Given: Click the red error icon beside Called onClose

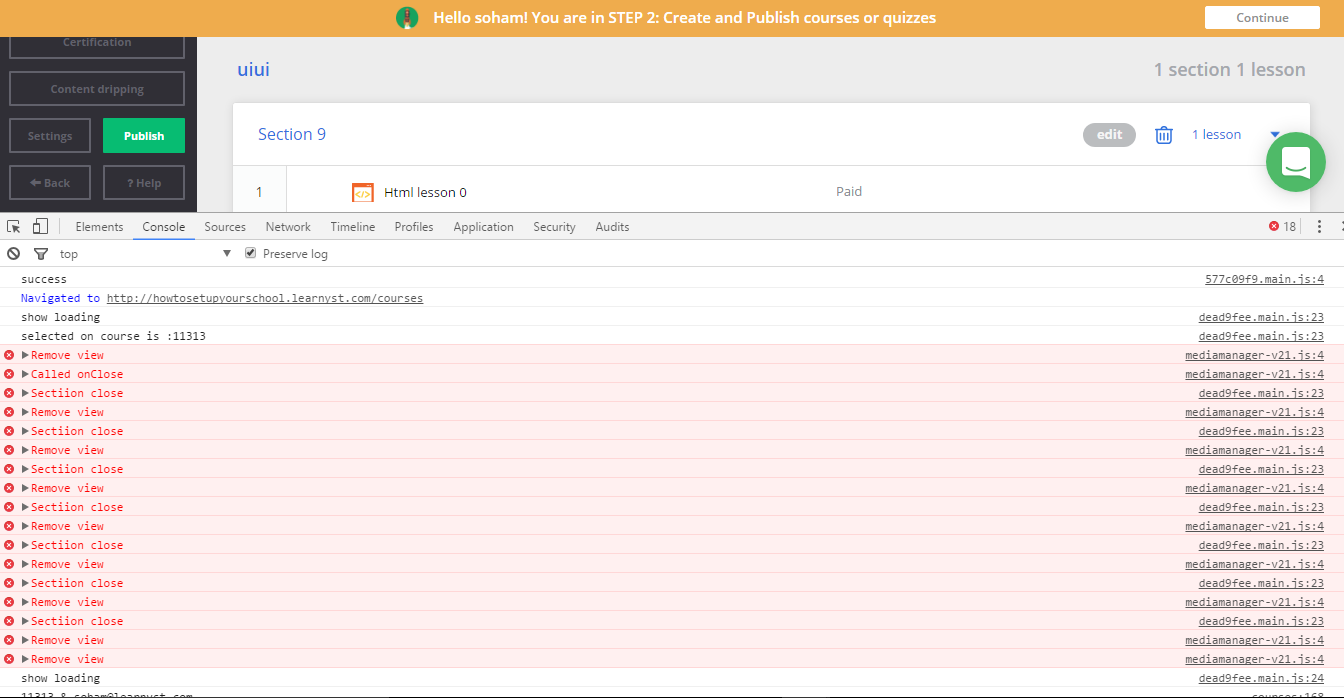Looking at the screenshot, I should (x=9, y=374).
